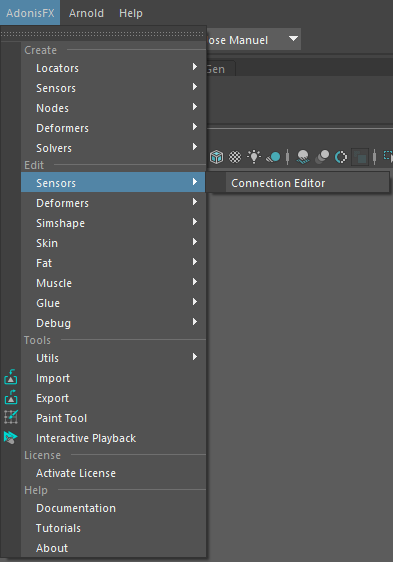Image resolution: width=393 pixels, height=562 pixels.
Task: Launch the Paint Tool
Action: 113,419
